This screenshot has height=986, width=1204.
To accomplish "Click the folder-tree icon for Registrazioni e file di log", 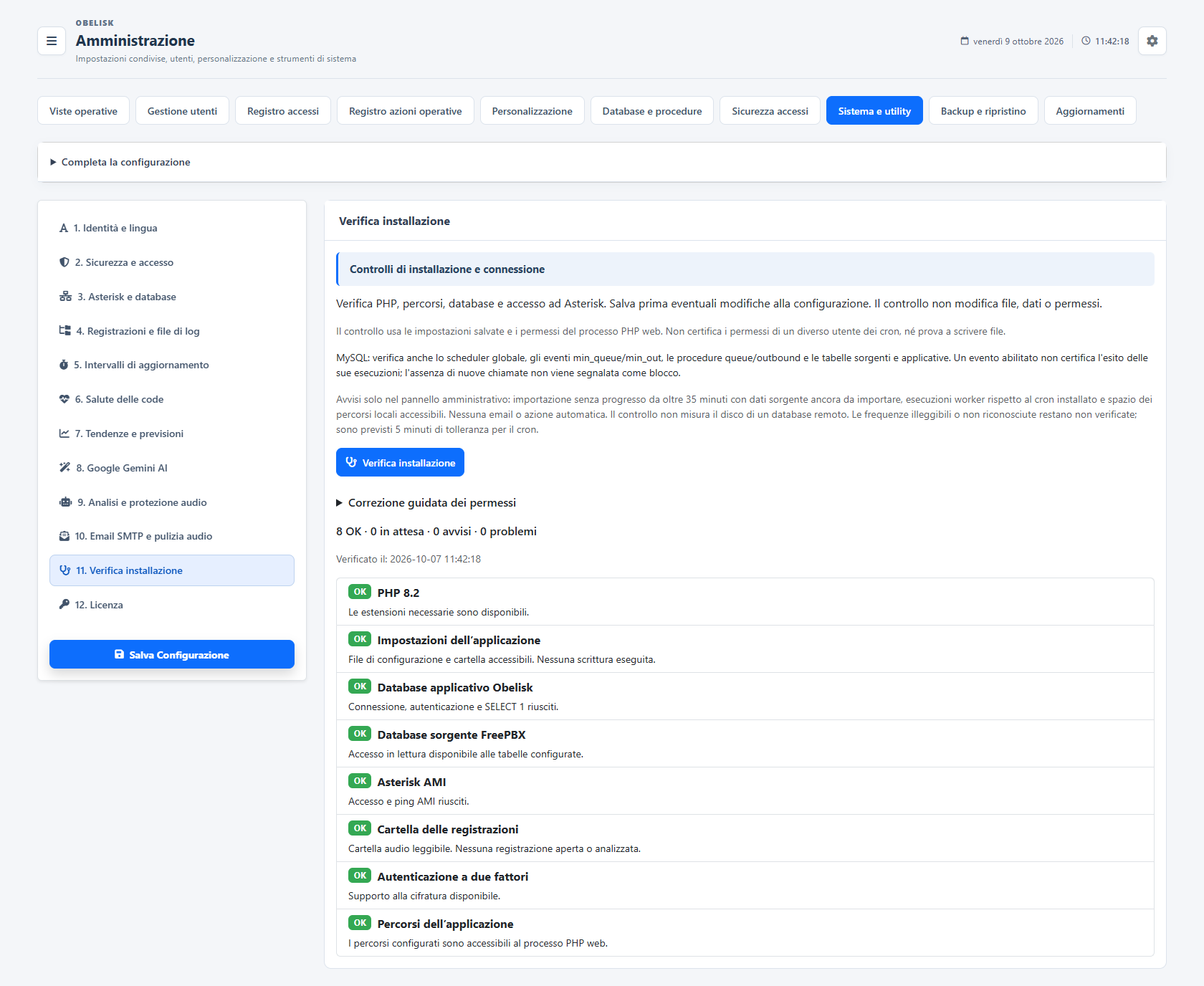I will 65,331.
